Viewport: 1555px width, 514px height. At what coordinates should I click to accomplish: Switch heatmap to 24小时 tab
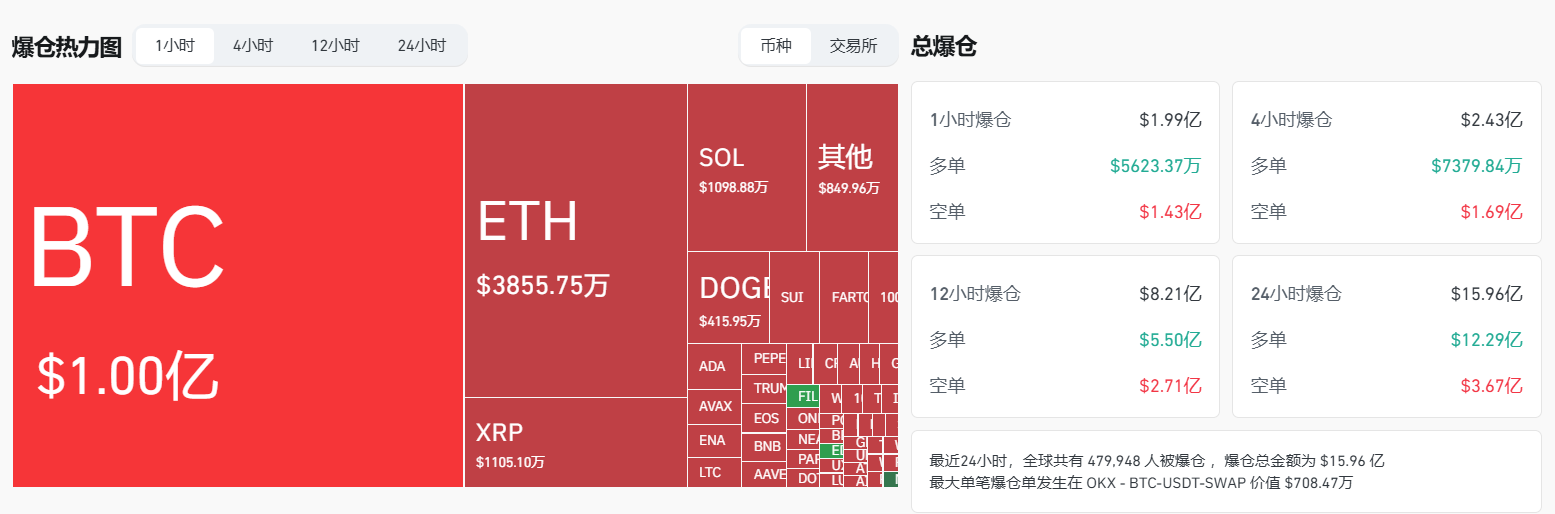coord(421,46)
